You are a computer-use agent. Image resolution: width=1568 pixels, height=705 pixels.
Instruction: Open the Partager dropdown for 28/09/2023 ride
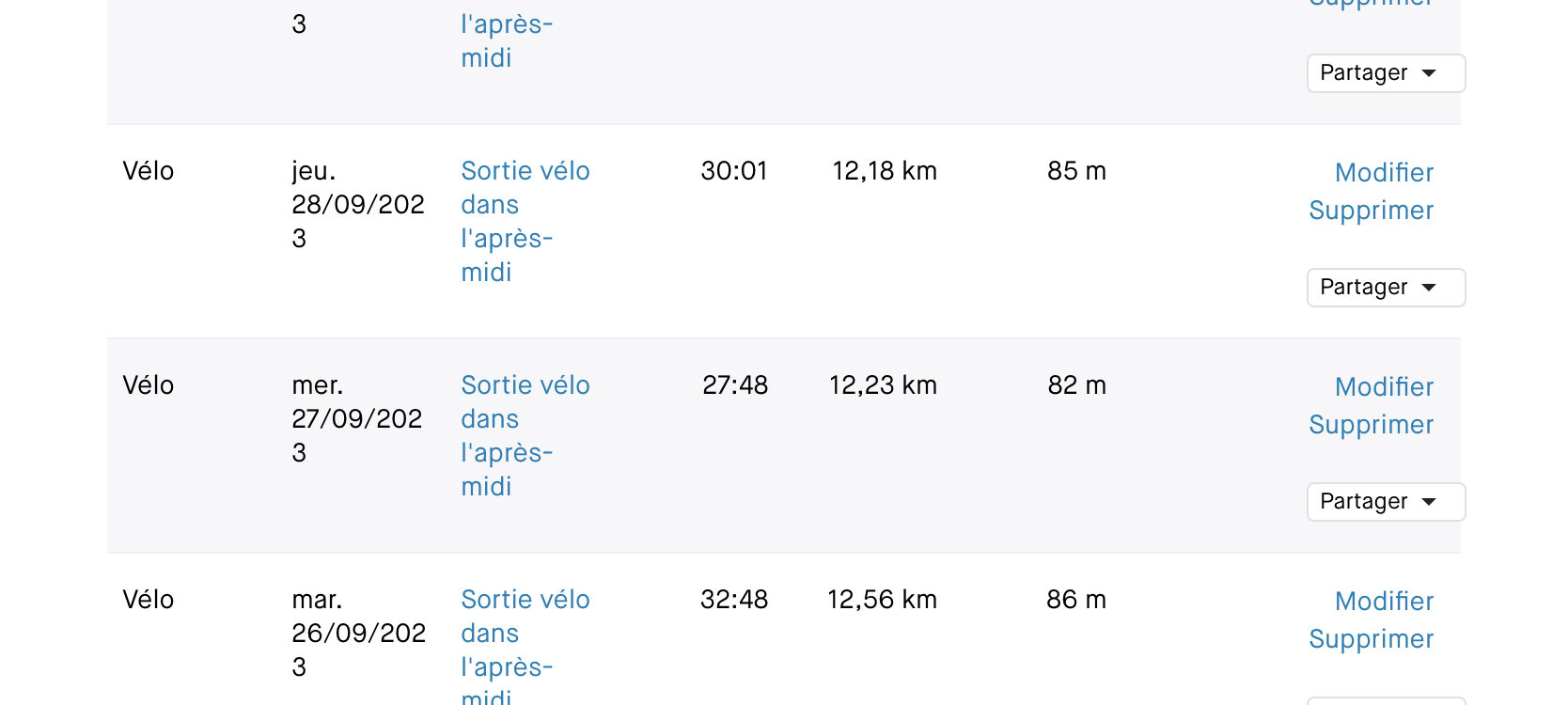(x=1386, y=288)
